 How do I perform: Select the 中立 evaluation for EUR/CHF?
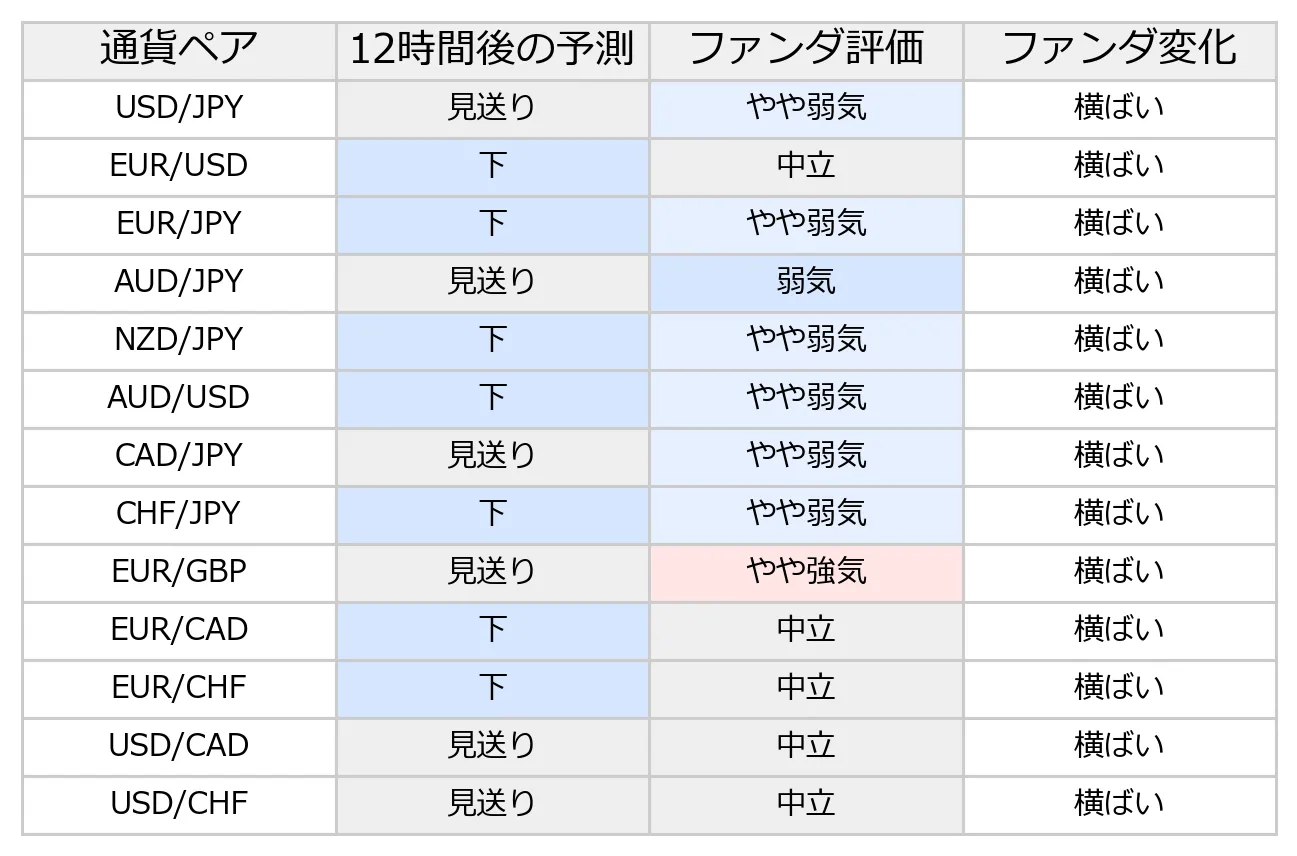[806, 688]
